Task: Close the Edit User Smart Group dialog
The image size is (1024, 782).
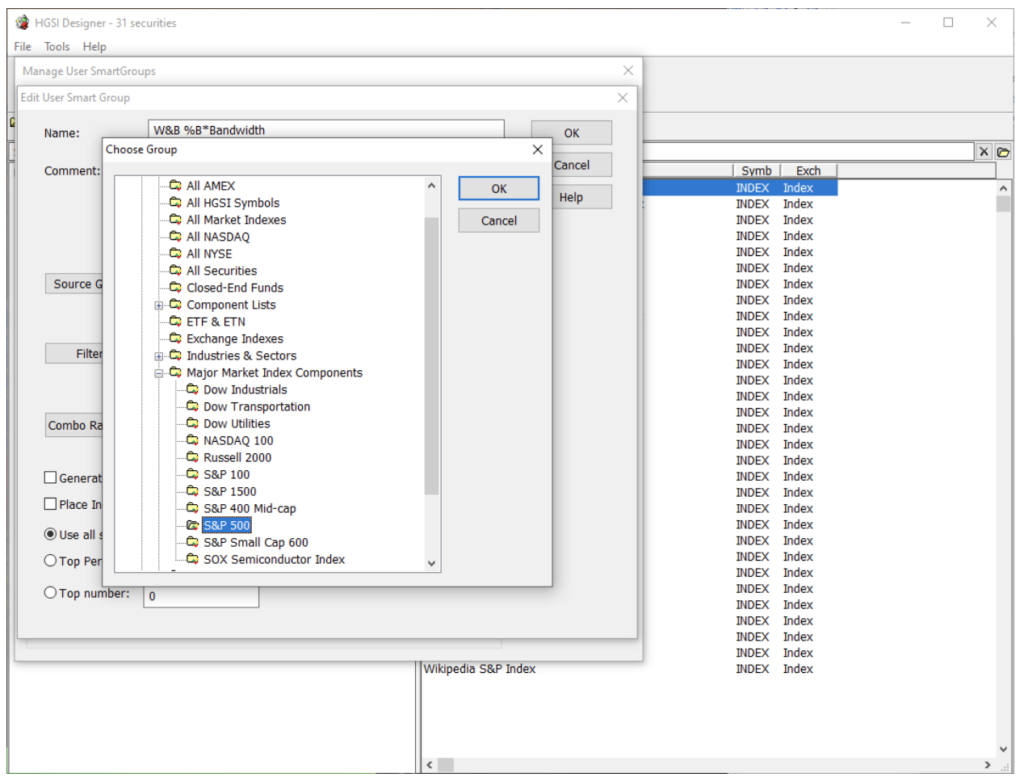Action: coord(622,97)
